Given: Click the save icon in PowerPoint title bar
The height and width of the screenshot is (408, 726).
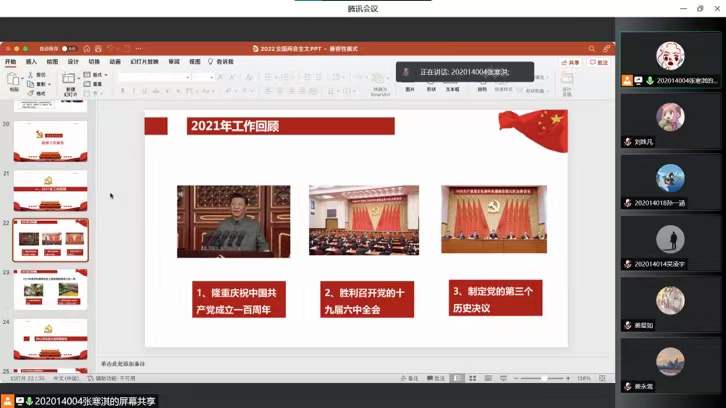Looking at the screenshot, I should (x=98, y=49).
